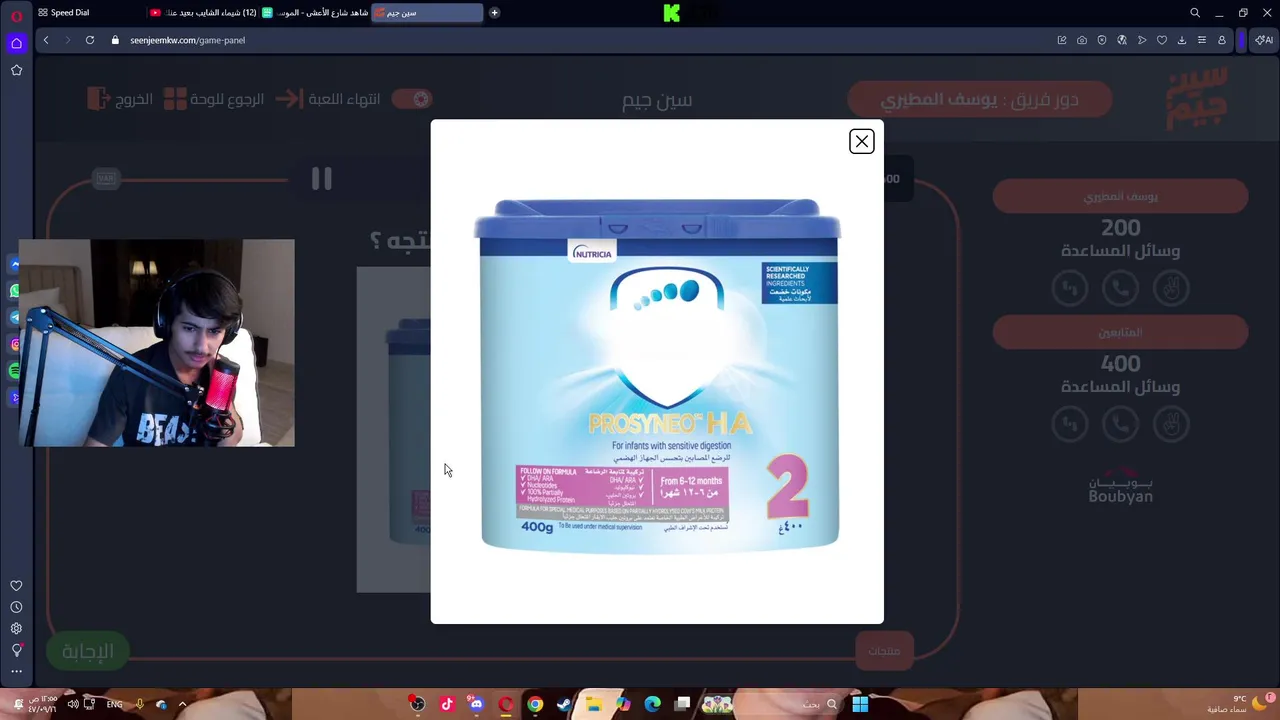Viewport: 1280px width, 720px height.
Task: Open the heart icon in Opera sidebar
Action: pos(16,586)
